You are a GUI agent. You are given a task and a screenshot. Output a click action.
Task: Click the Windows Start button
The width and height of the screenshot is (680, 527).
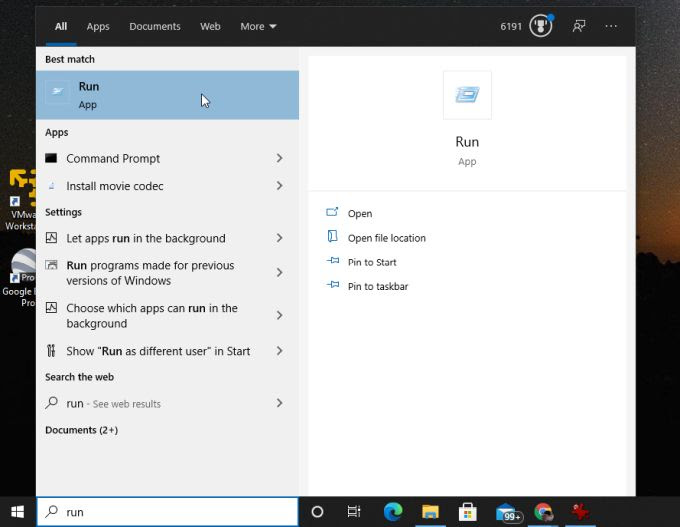pos(17,512)
